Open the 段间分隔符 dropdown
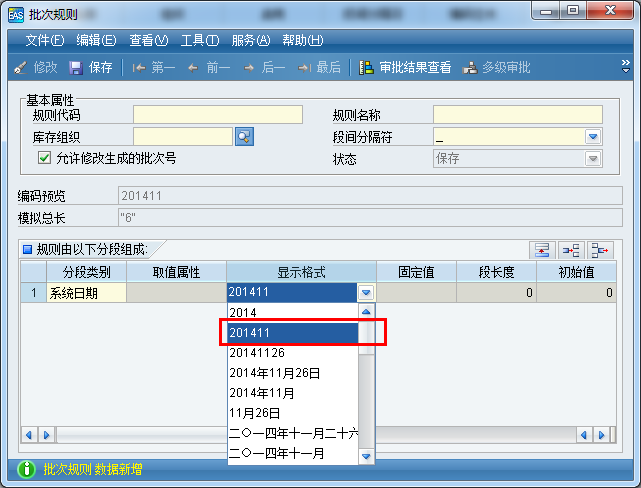This screenshot has height=488, width=641. [593, 136]
